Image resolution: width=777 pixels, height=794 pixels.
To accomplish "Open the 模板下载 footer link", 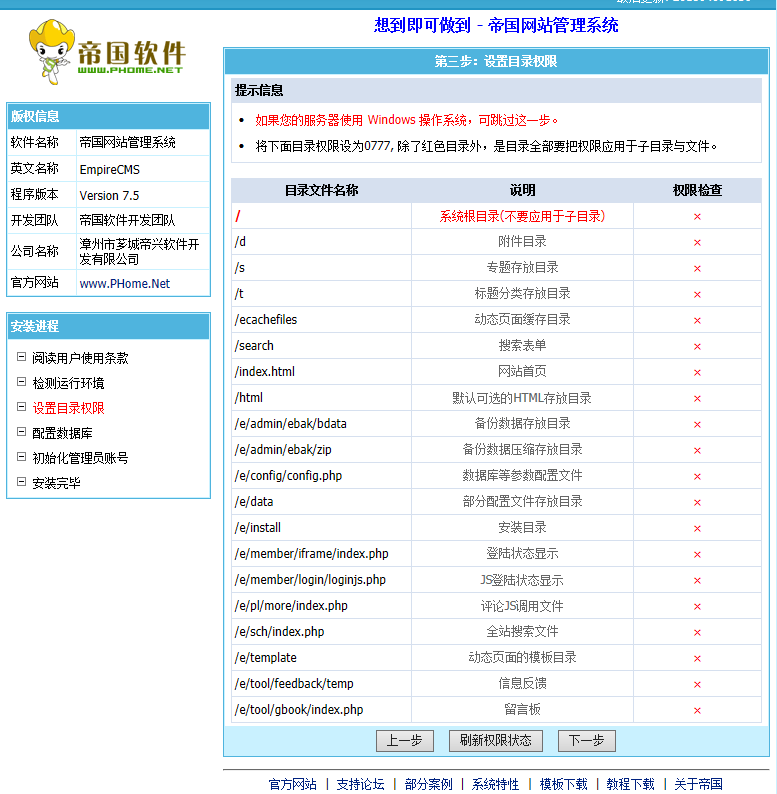I will [563, 784].
